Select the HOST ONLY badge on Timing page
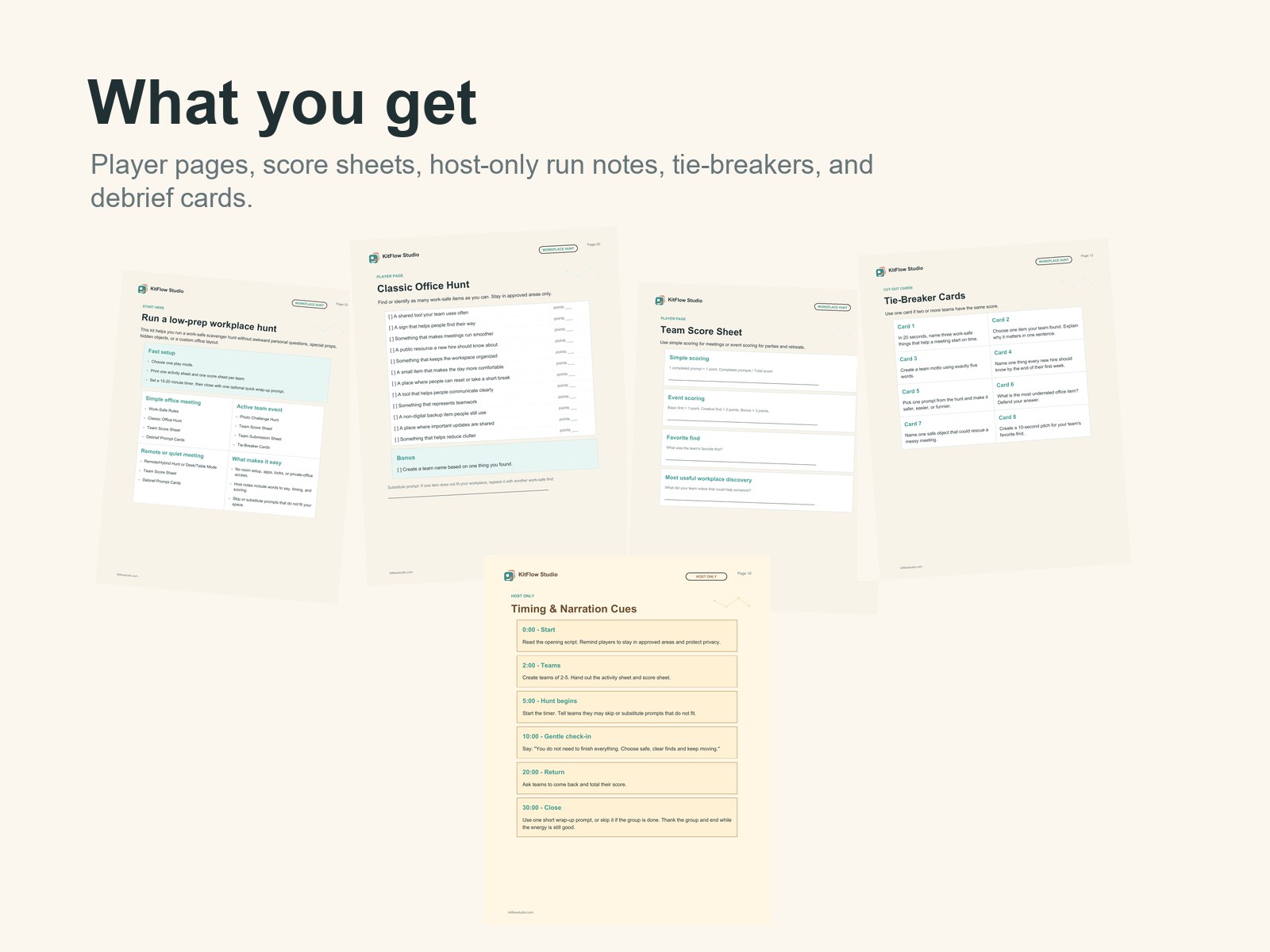This screenshot has width=1270, height=952. coord(706,577)
